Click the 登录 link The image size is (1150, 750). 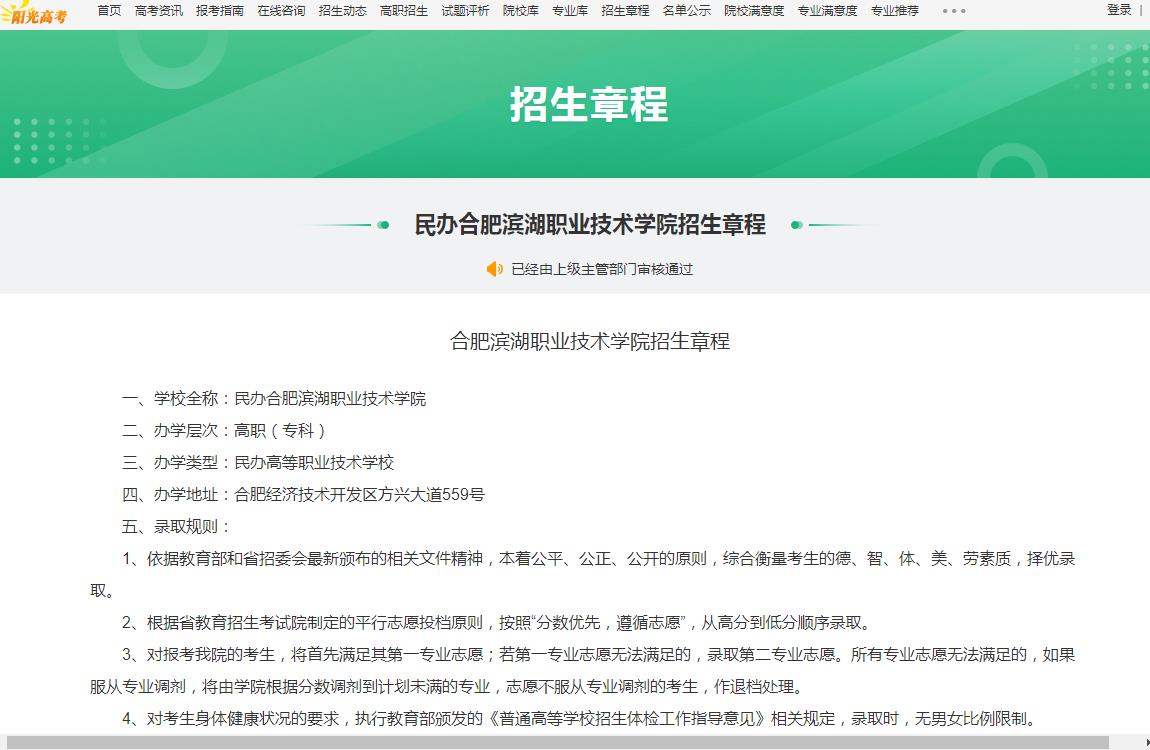click(x=1119, y=10)
